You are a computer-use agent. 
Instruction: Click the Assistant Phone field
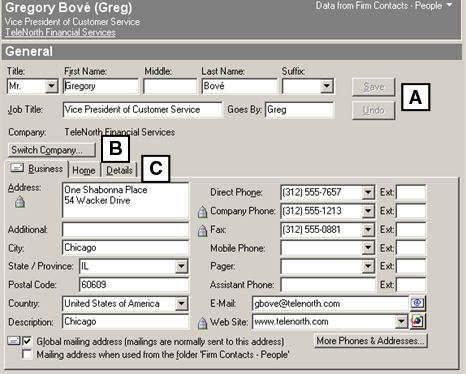(x=328, y=285)
